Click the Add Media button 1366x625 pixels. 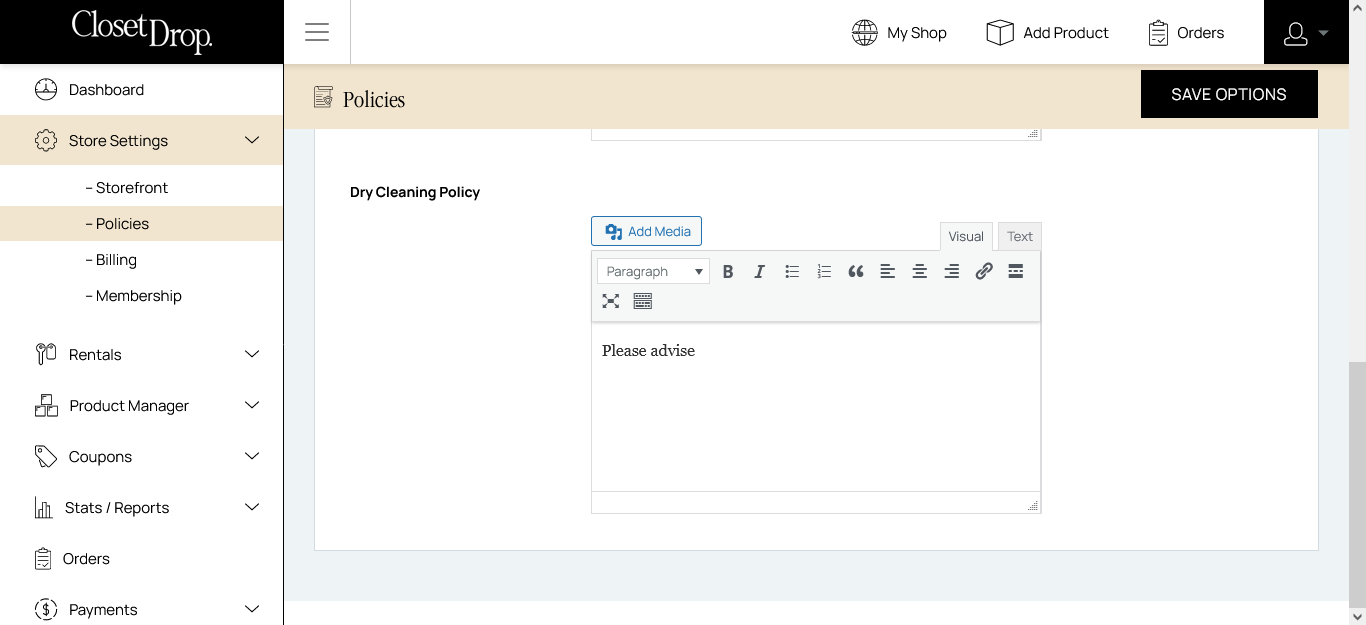647,231
